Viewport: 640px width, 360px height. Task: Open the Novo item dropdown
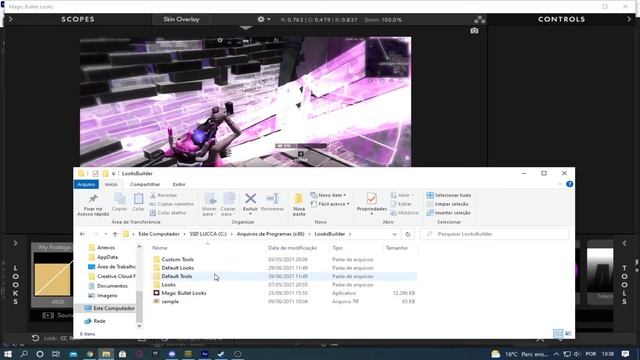(x=329, y=195)
